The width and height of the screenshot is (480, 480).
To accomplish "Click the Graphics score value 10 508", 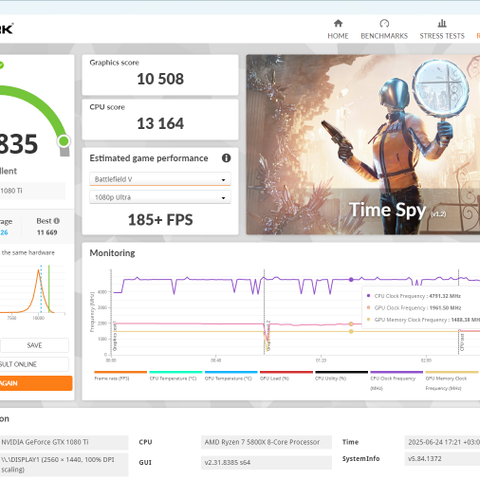I will pos(160,79).
